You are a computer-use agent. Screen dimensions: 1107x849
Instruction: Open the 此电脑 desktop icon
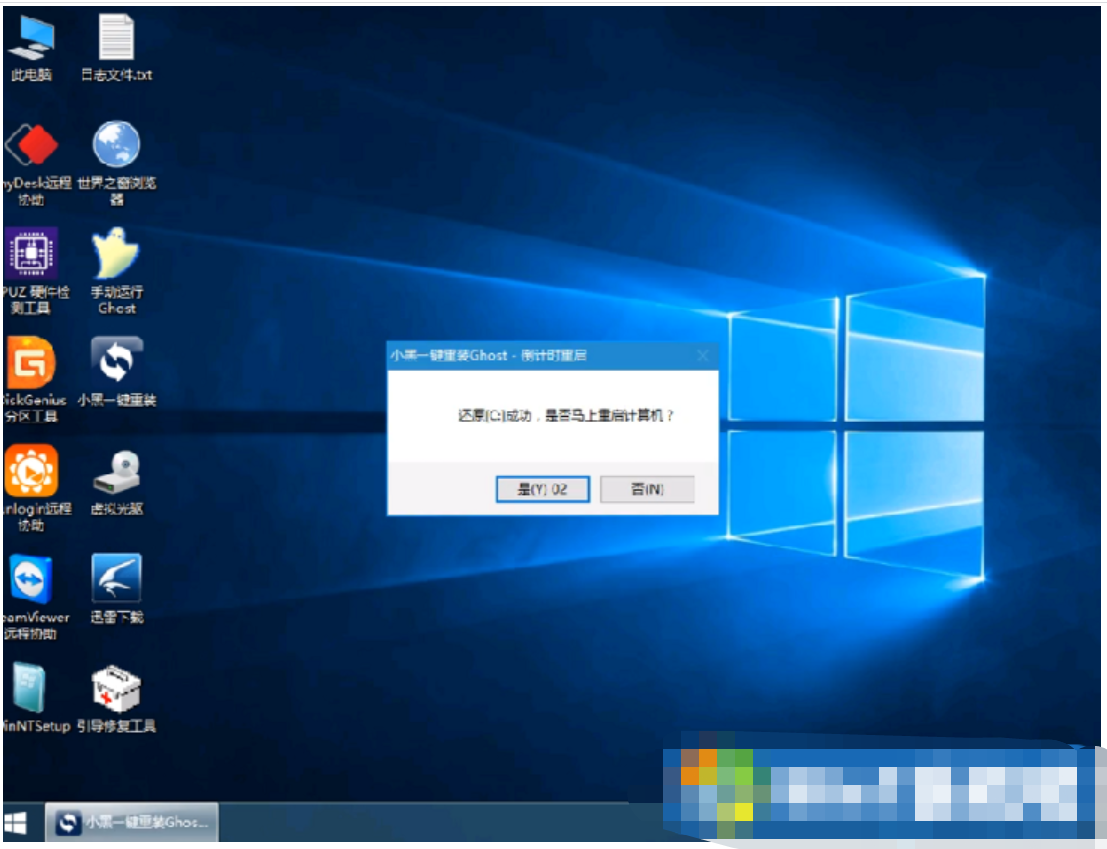pos(31,48)
